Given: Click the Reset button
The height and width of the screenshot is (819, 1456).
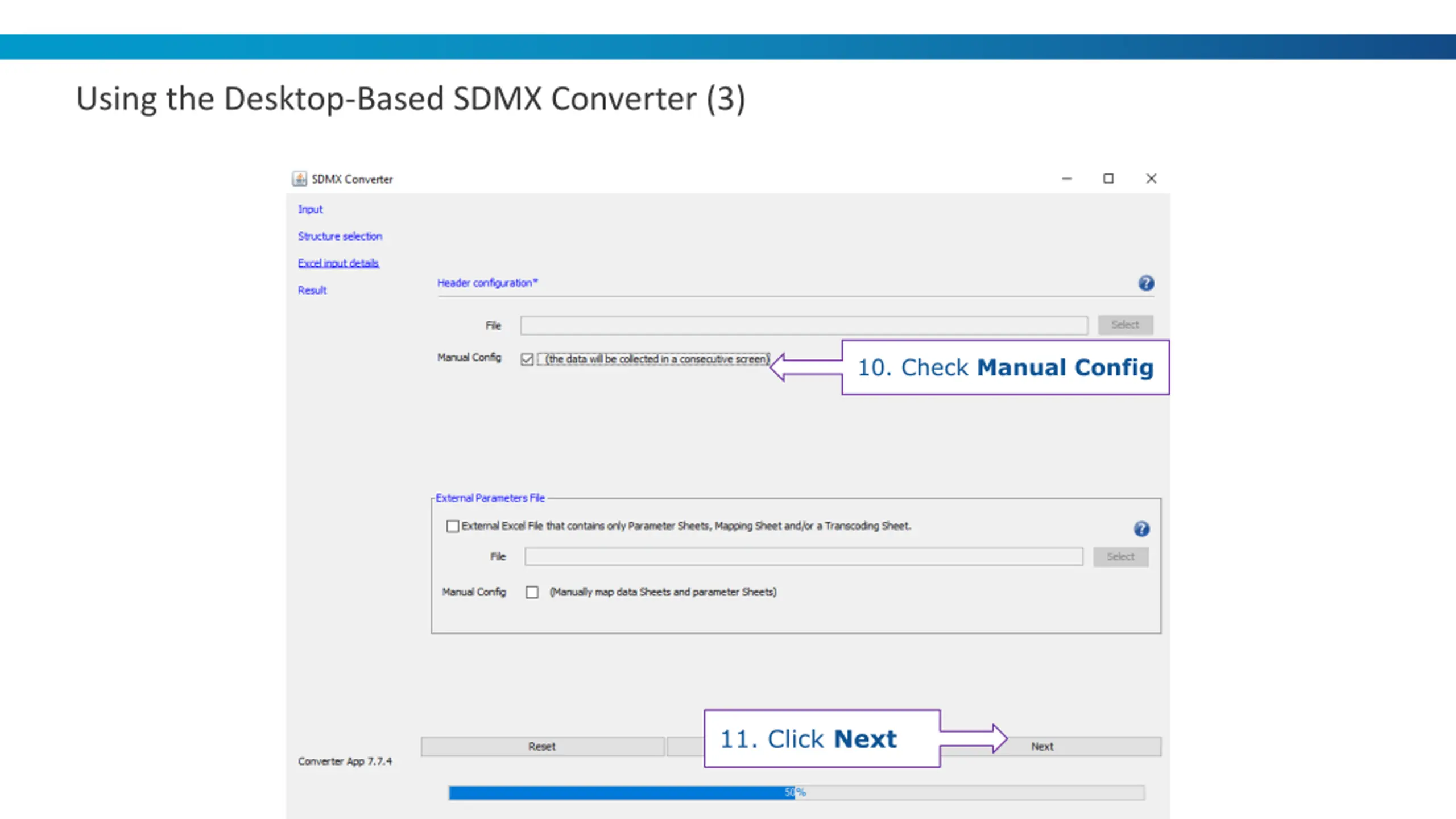Looking at the screenshot, I should (543, 746).
